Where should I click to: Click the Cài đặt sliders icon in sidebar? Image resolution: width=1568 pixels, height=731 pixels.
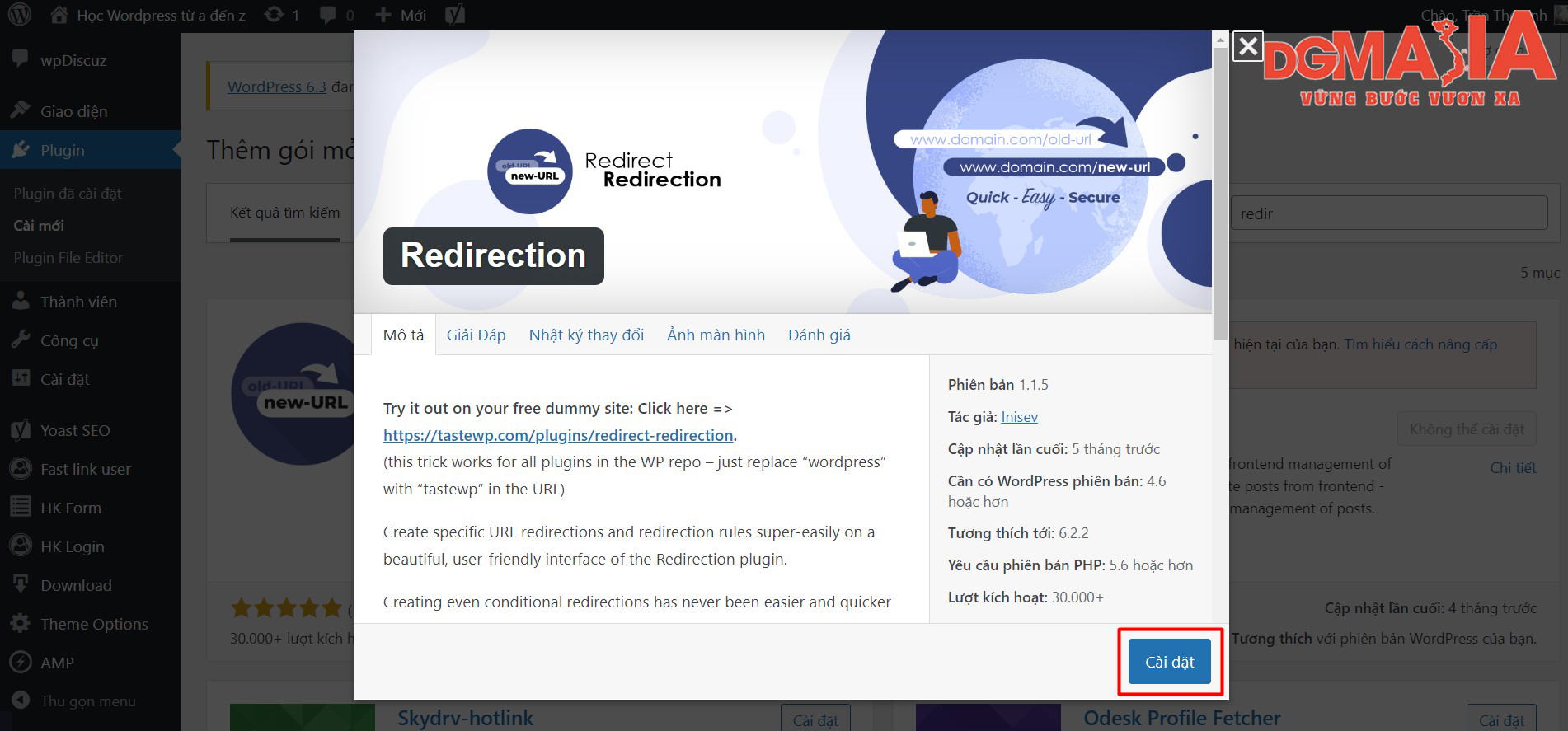click(21, 378)
